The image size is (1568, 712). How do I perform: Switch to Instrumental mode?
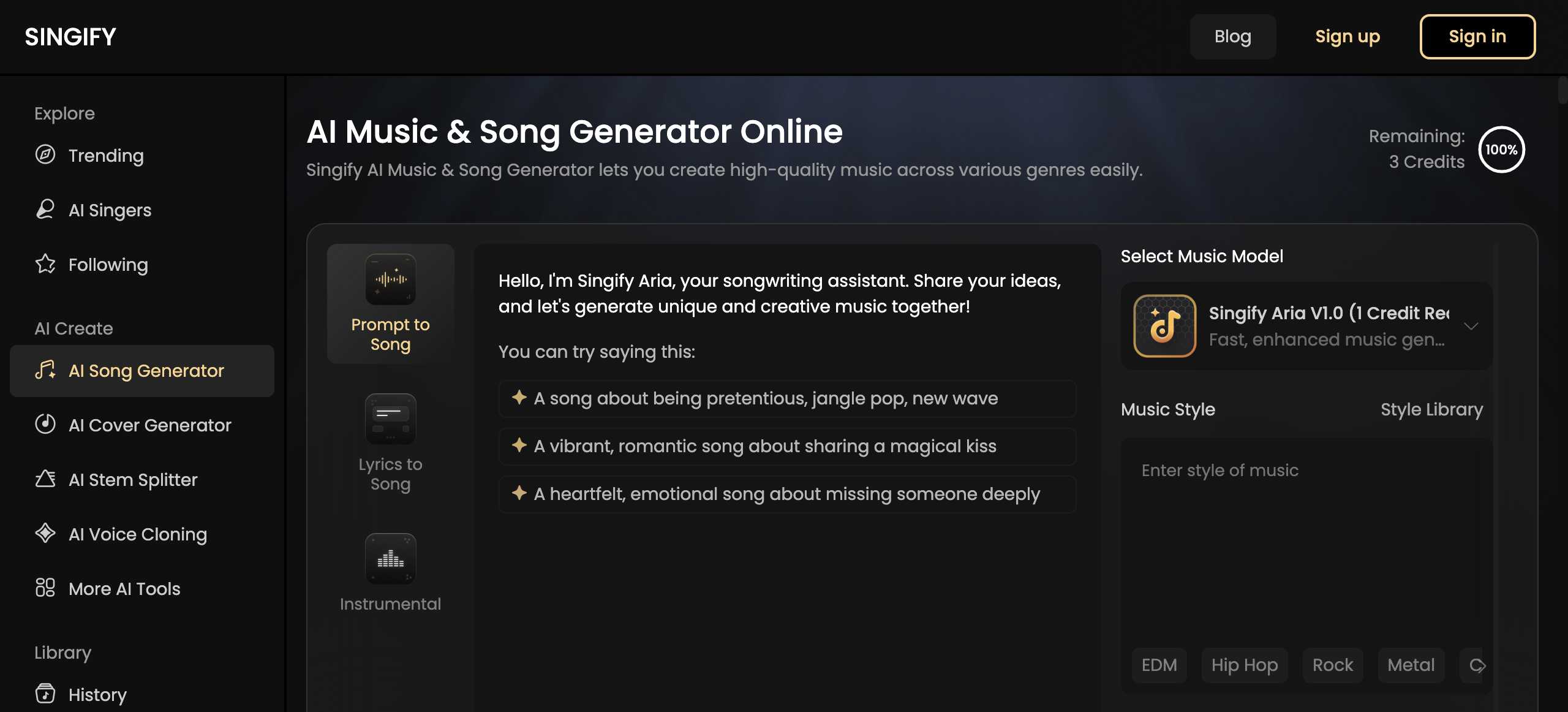[390, 573]
